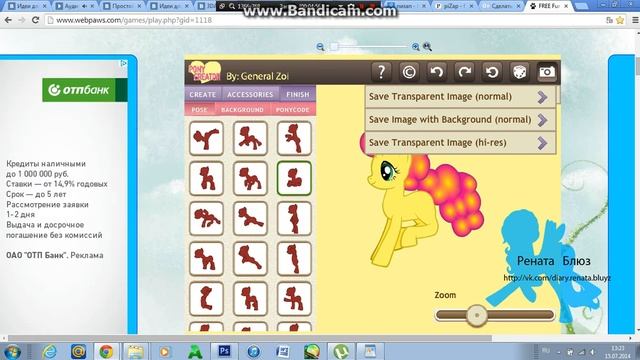This screenshot has height=360, width=640.
Task: Switch to the FREE Fu browser tab
Action: 548,6
